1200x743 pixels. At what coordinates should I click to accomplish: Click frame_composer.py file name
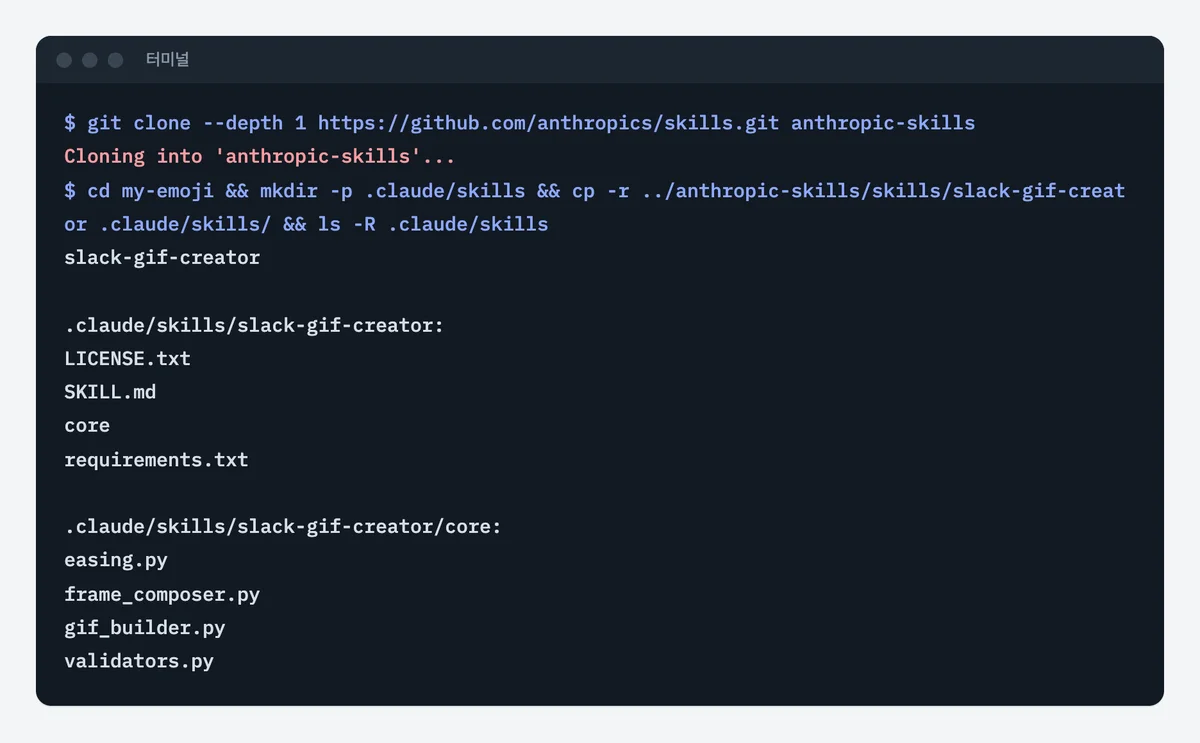click(x=162, y=594)
